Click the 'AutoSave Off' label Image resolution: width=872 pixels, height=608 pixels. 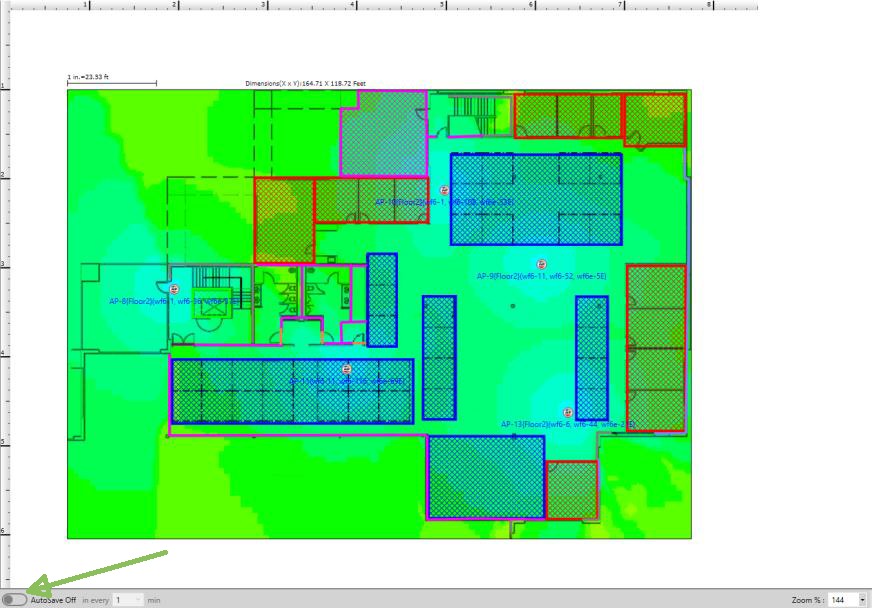53,600
